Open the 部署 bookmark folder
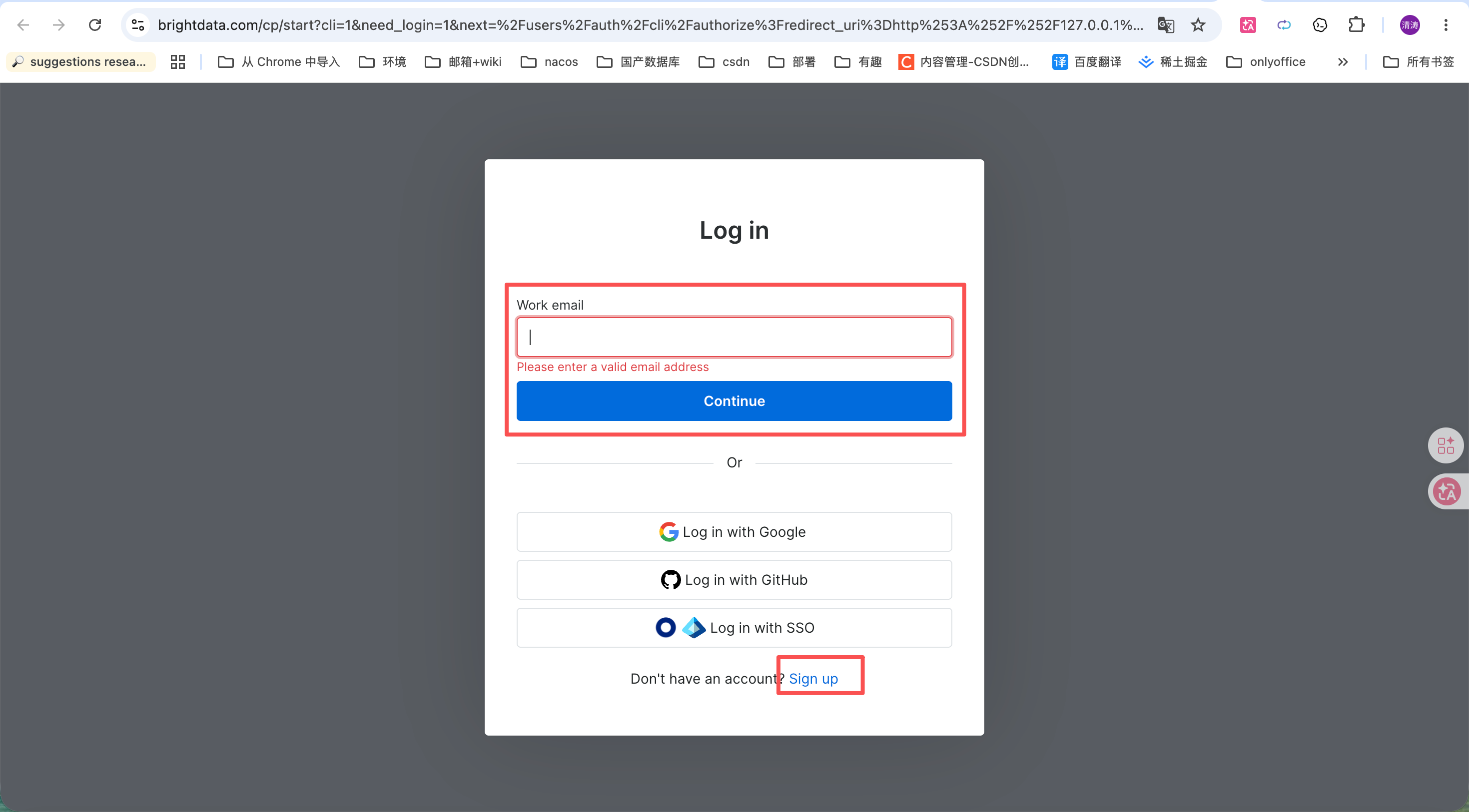This screenshot has width=1469, height=812. pyautogui.click(x=792, y=61)
